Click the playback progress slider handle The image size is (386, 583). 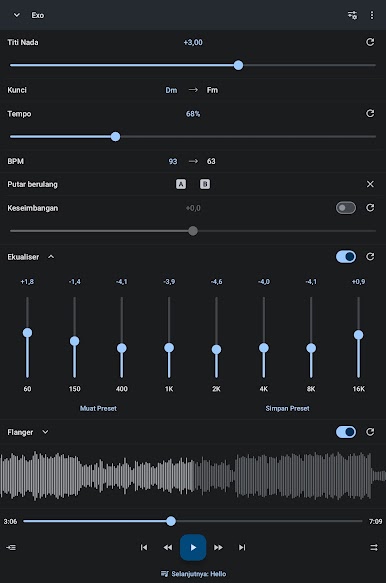click(x=171, y=521)
